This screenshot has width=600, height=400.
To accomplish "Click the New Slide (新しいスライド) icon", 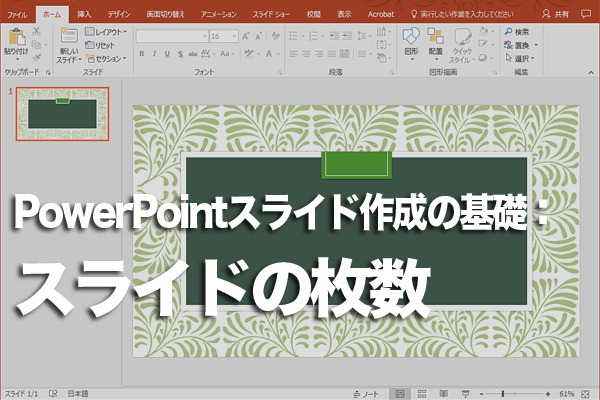I will [69, 37].
